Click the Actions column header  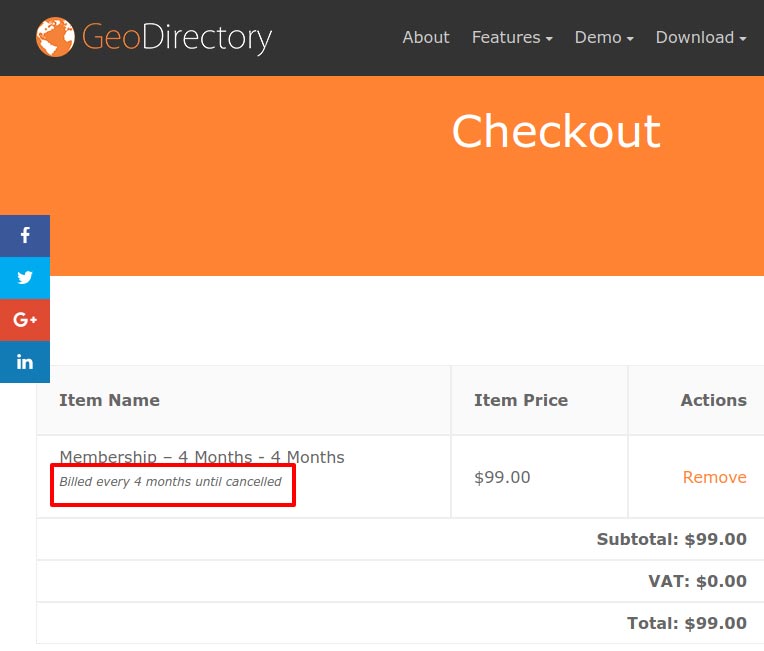pyautogui.click(x=713, y=400)
